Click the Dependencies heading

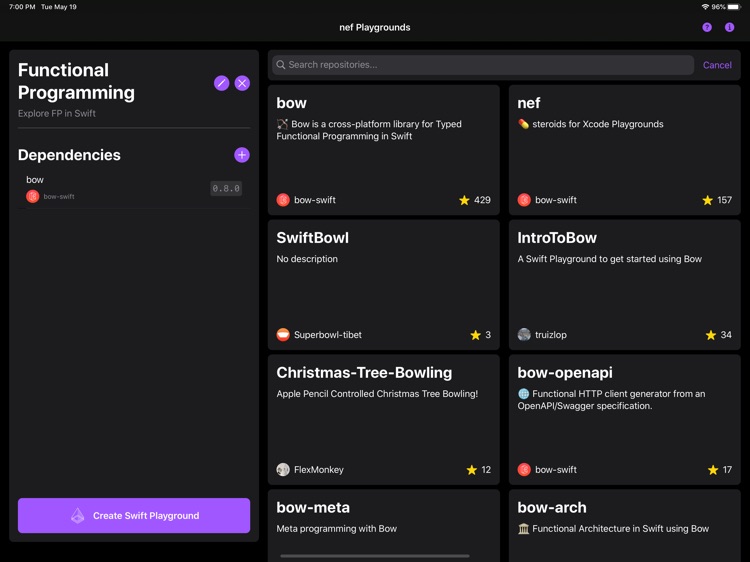(x=69, y=155)
